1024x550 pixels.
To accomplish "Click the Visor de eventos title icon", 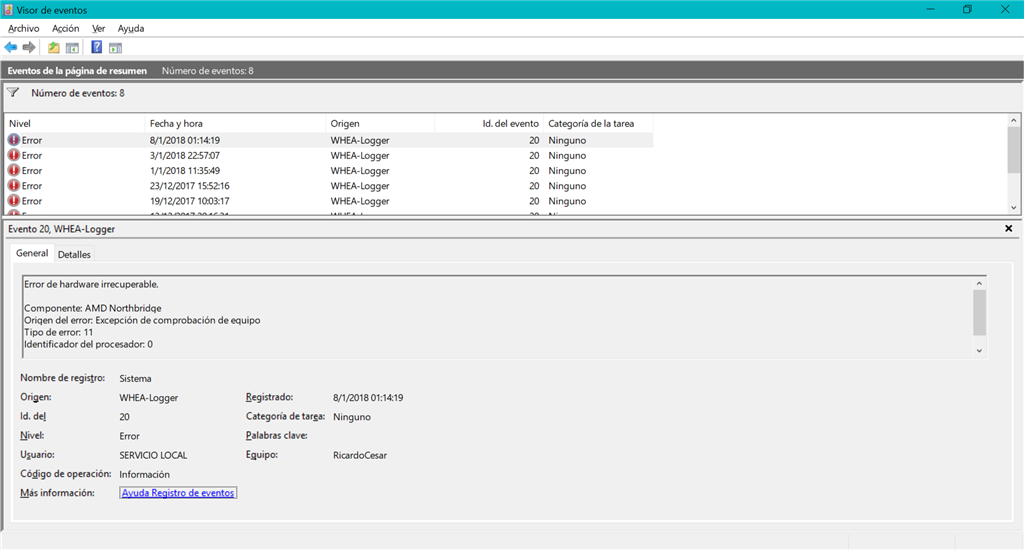I will click(8, 10).
